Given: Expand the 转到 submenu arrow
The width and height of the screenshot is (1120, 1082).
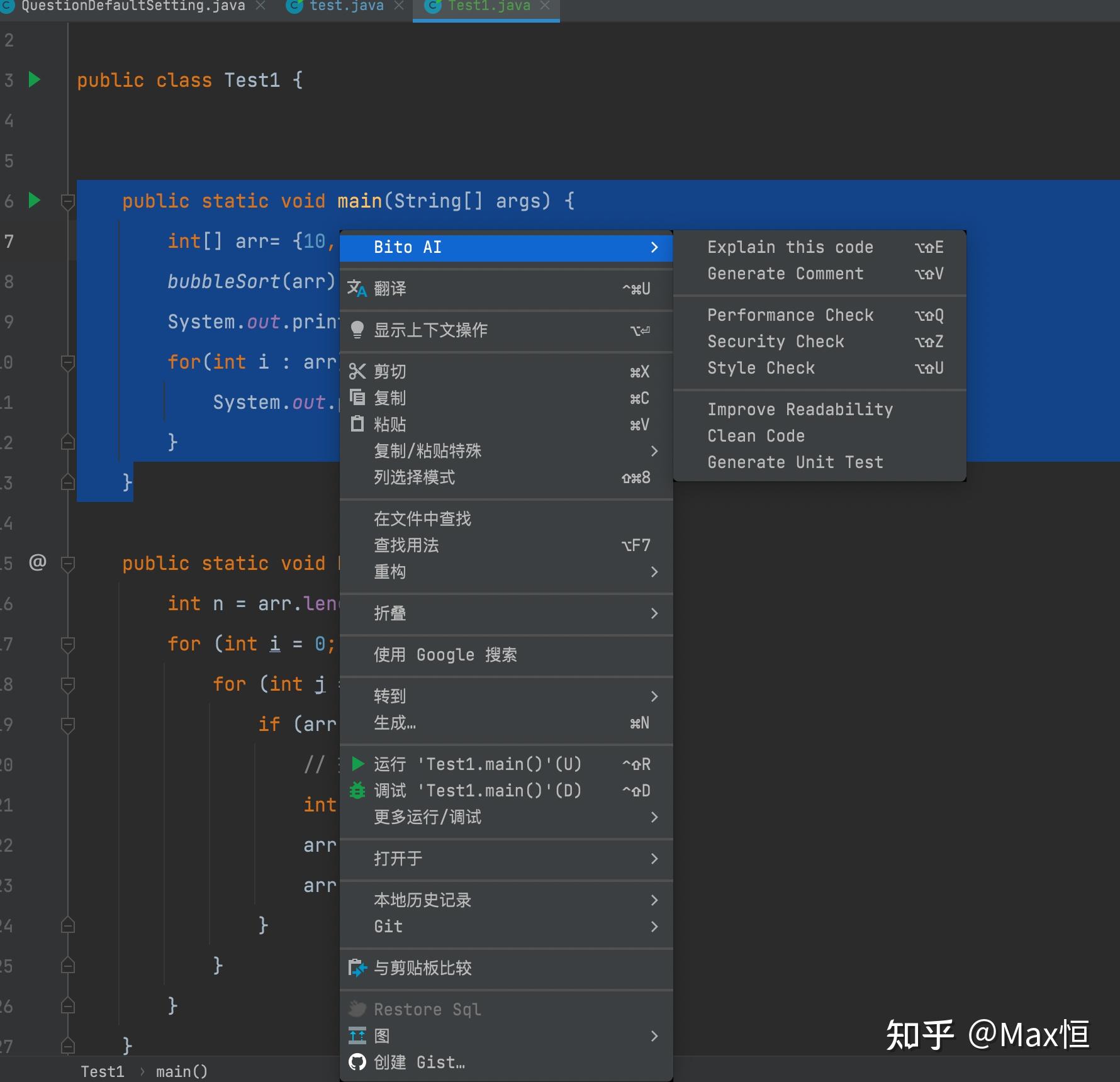Looking at the screenshot, I should point(654,696).
